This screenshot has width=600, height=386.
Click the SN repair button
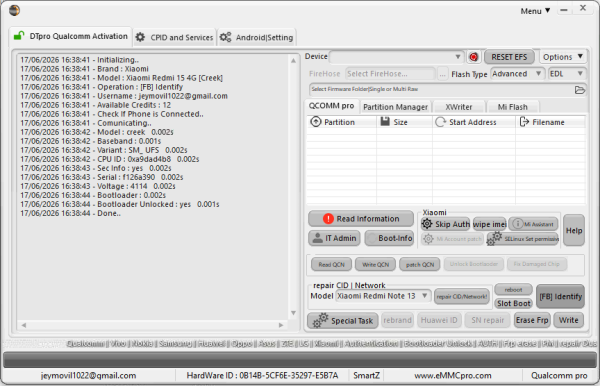[x=488, y=320]
